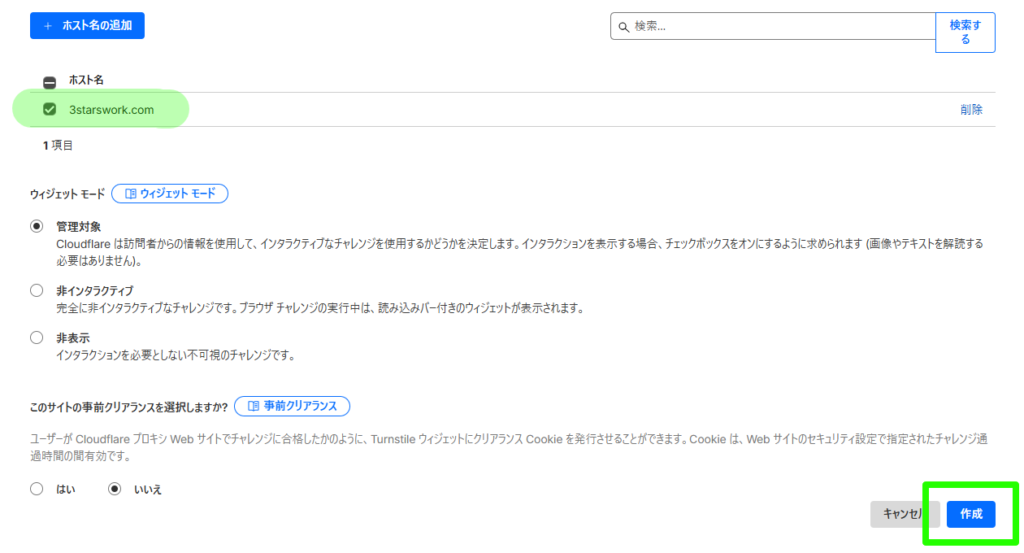This screenshot has height=553, width=1024.
Task: Open the ウィジェット モード help link
Action: 170,194
